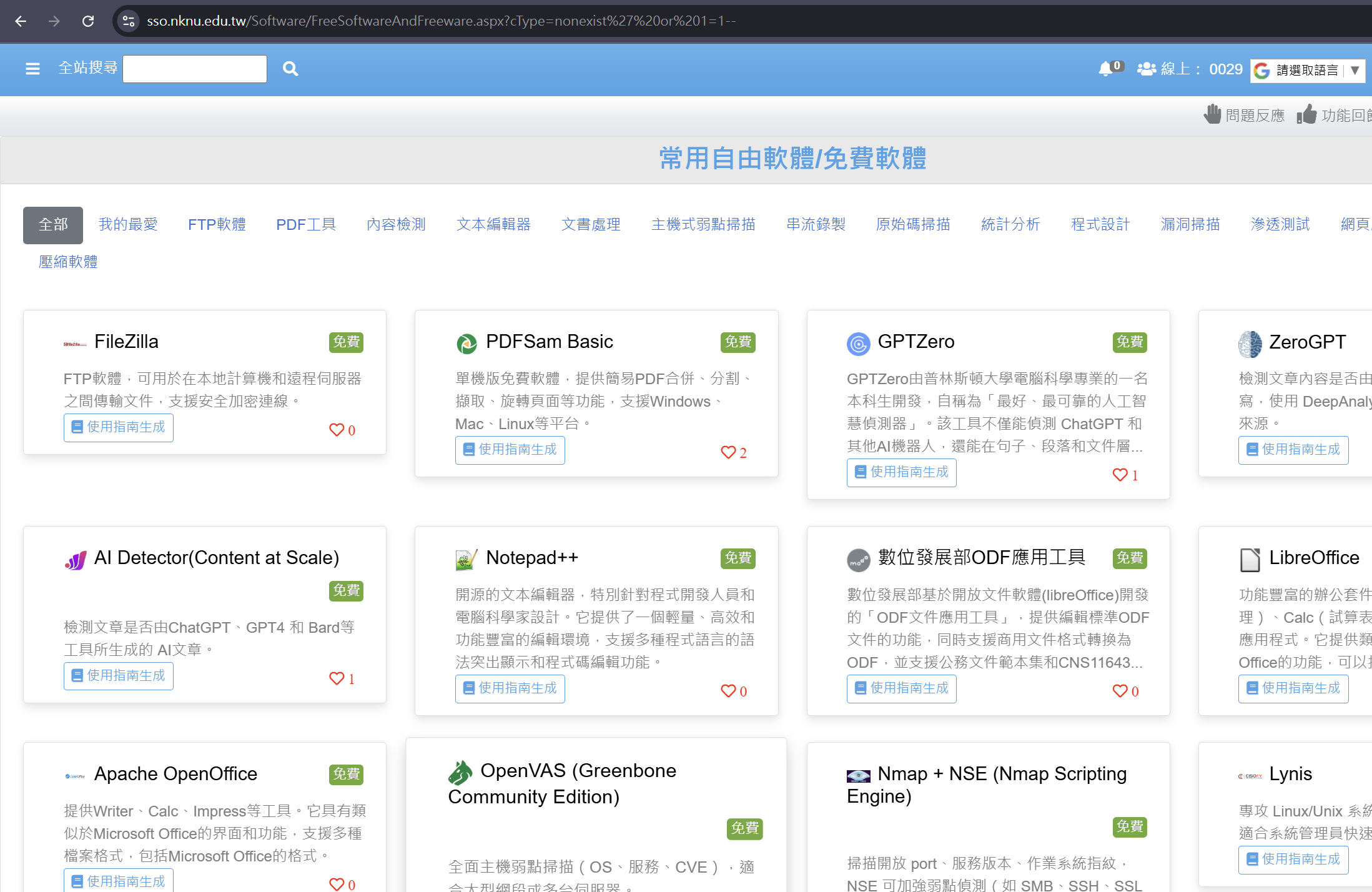This screenshot has width=1372, height=892.
Task: Like GPTZero with the heart icon
Action: pyautogui.click(x=1120, y=475)
